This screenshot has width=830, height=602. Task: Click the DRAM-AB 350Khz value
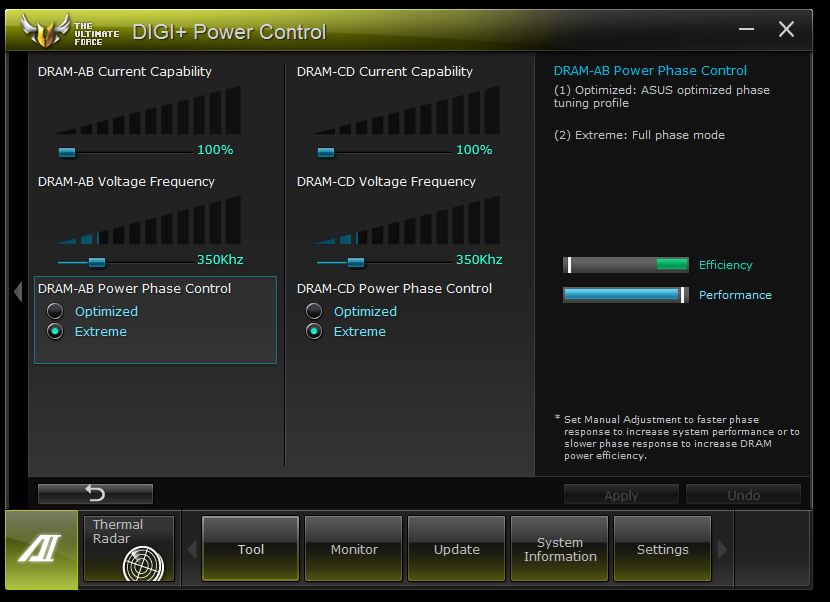[x=220, y=259]
